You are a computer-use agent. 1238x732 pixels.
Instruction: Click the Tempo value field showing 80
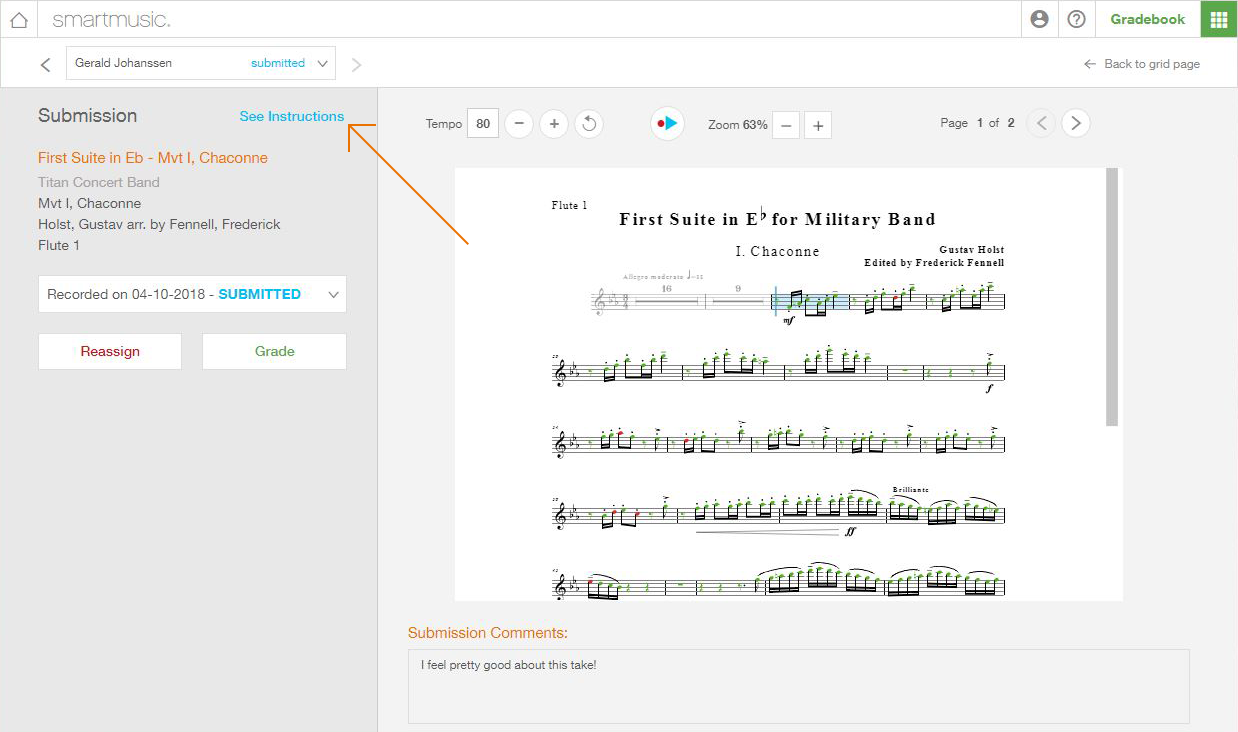point(483,124)
